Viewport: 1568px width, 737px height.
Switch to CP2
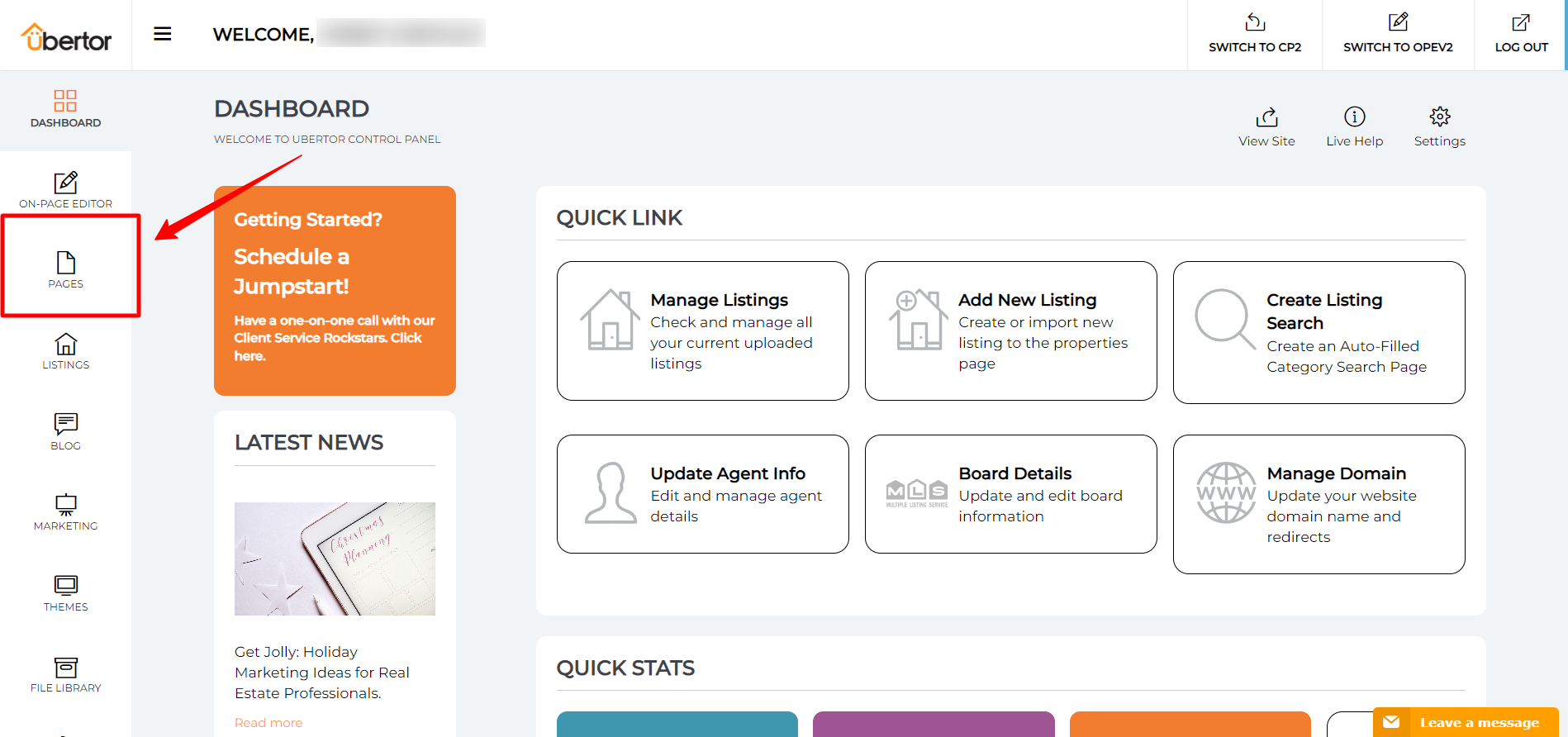[1254, 35]
